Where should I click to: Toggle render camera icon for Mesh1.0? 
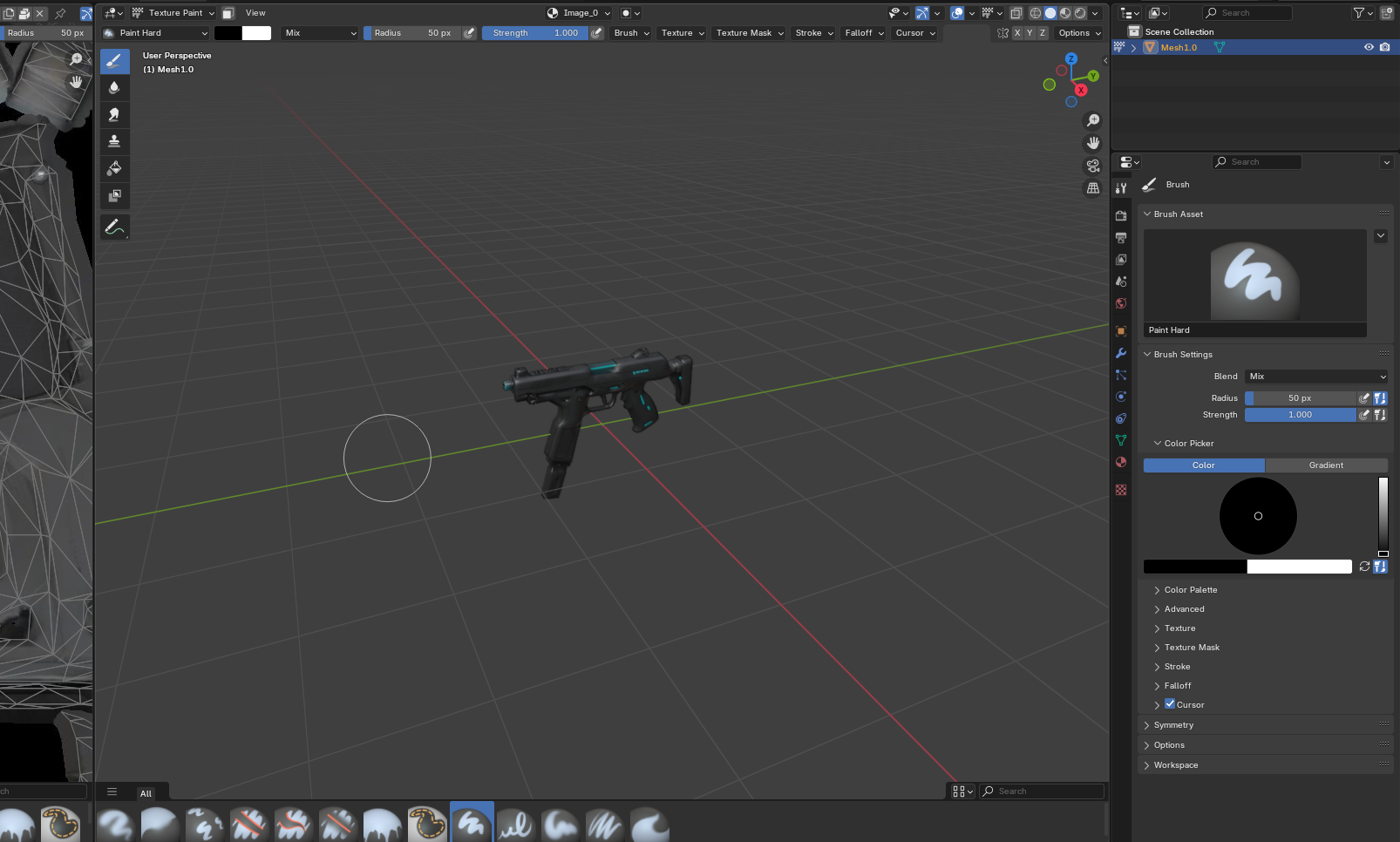(x=1385, y=48)
